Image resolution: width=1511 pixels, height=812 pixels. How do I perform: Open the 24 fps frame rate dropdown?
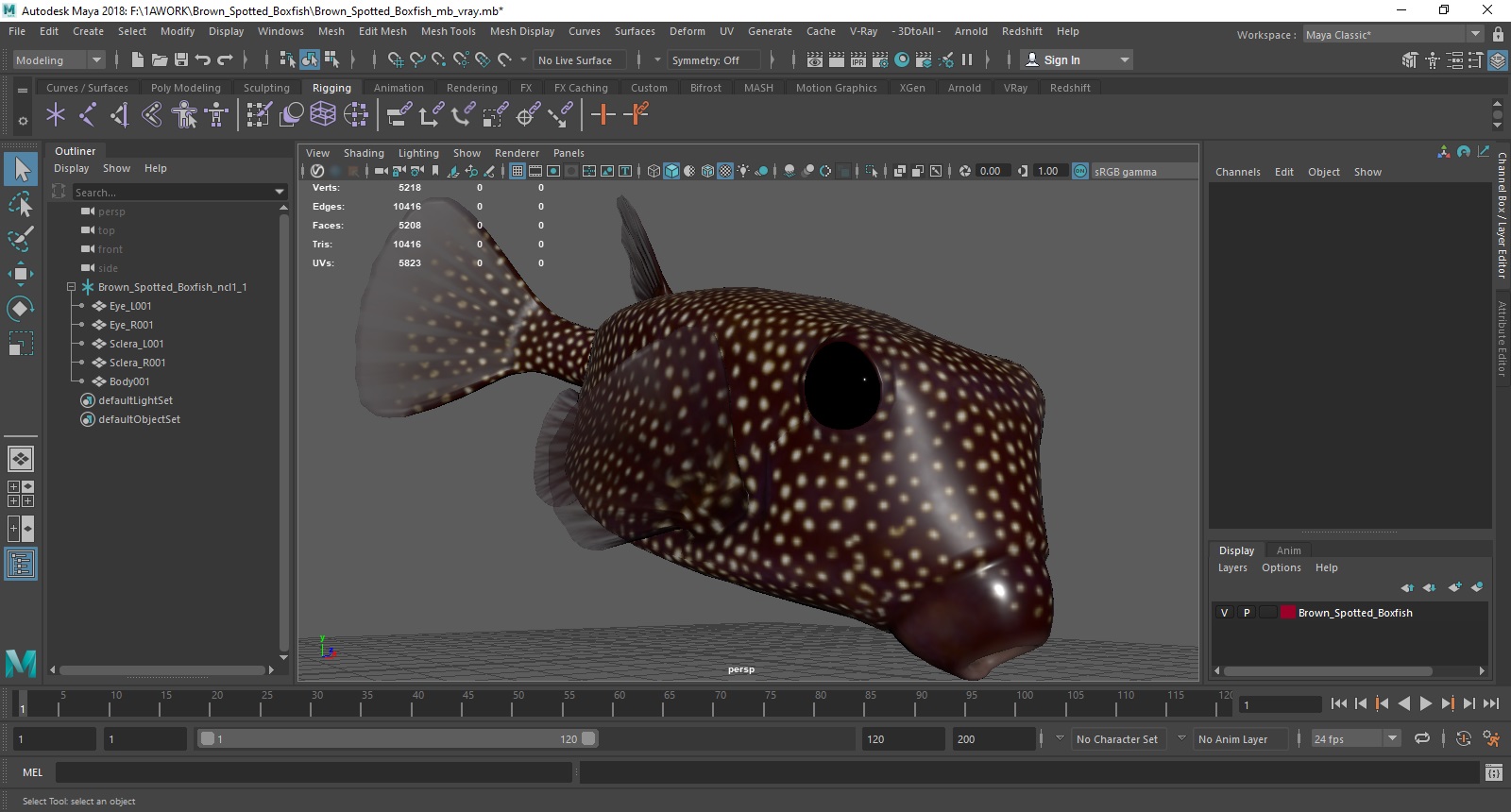pyautogui.click(x=1355, y=738)
